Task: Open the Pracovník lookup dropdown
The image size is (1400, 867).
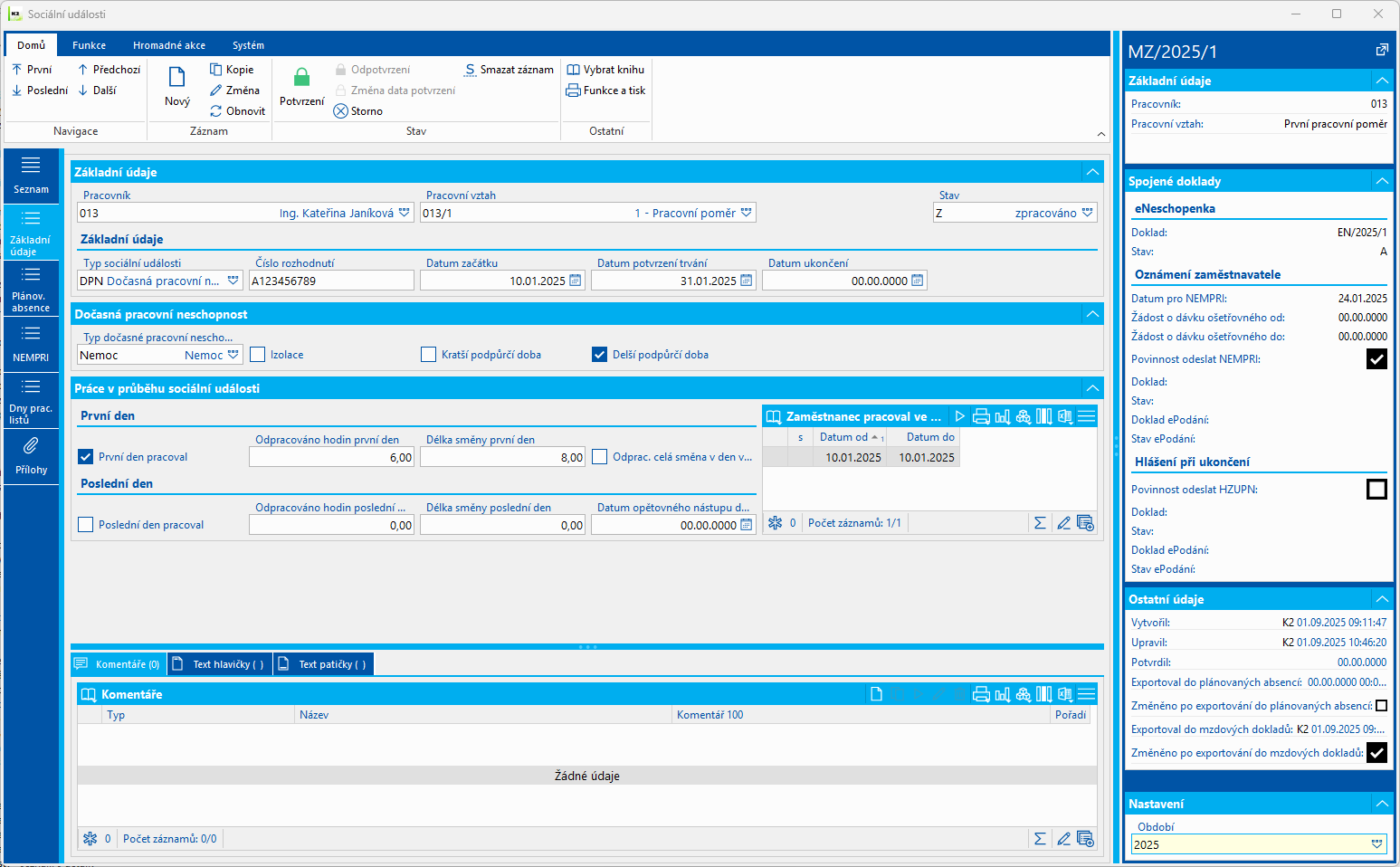Action: pyautogui.click(x=405, y=213)
